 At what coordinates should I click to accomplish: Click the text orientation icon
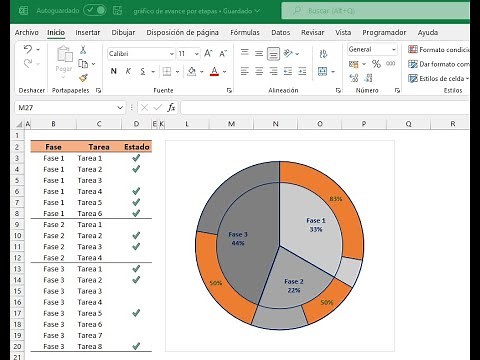[x=288, y=53]
